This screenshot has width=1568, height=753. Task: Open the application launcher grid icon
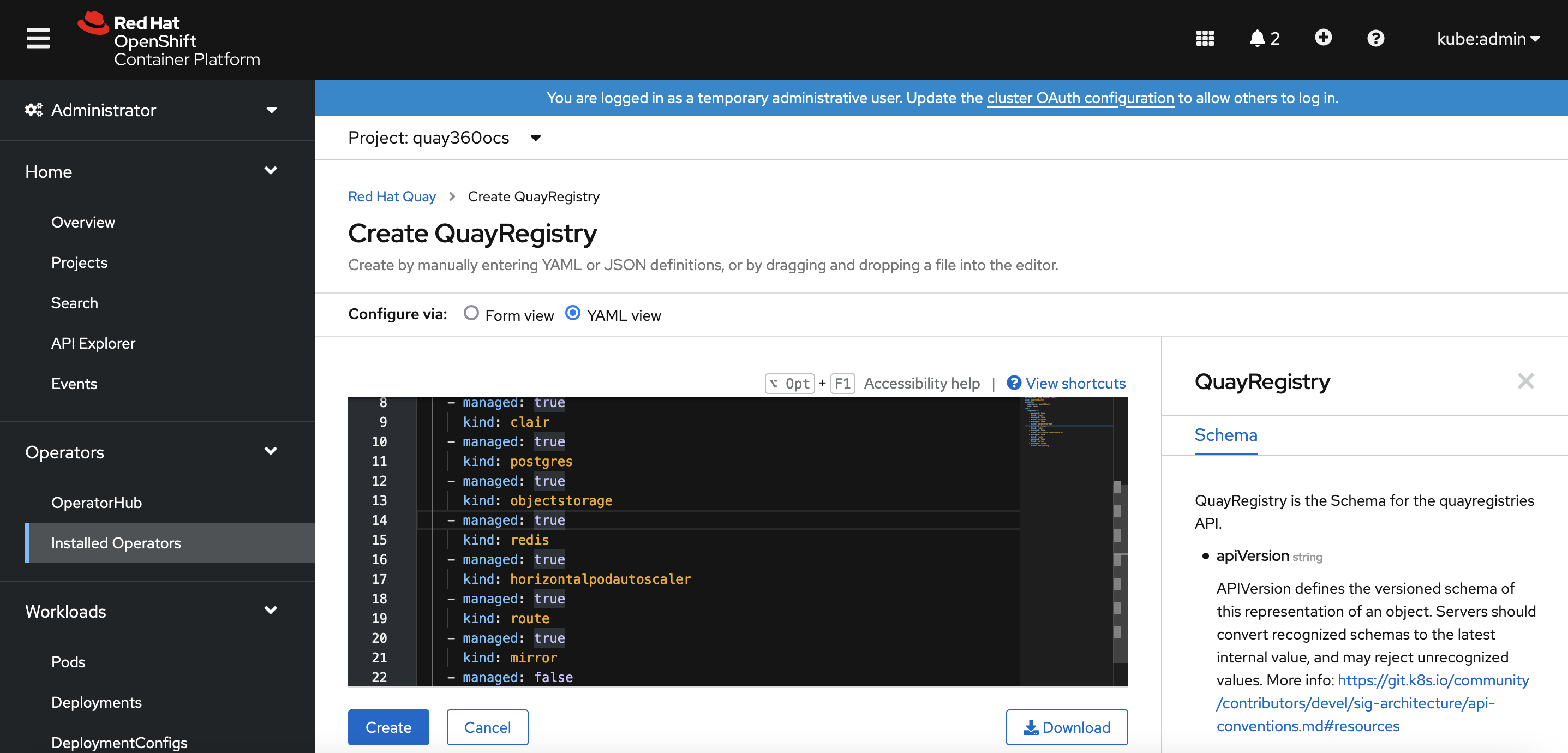(1205, 38)
